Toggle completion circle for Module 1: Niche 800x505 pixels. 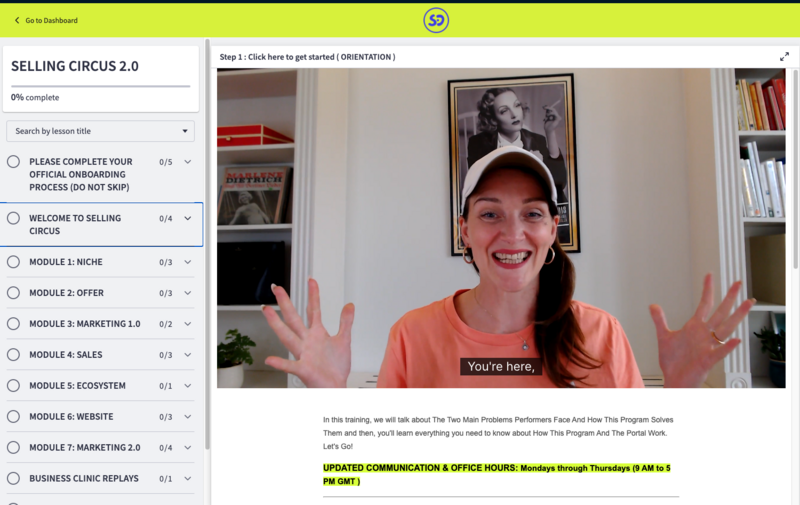point(13,262)
